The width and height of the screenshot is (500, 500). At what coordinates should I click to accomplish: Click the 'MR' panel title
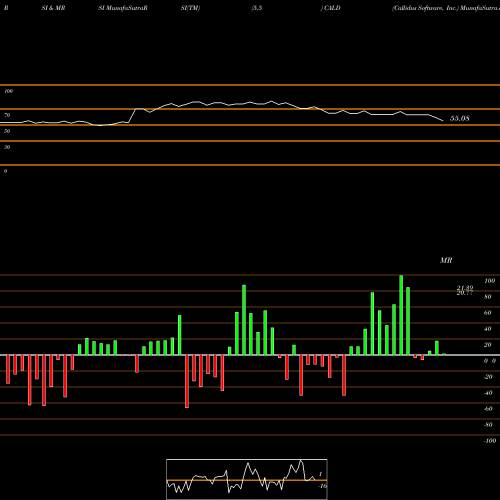[446, 260]
